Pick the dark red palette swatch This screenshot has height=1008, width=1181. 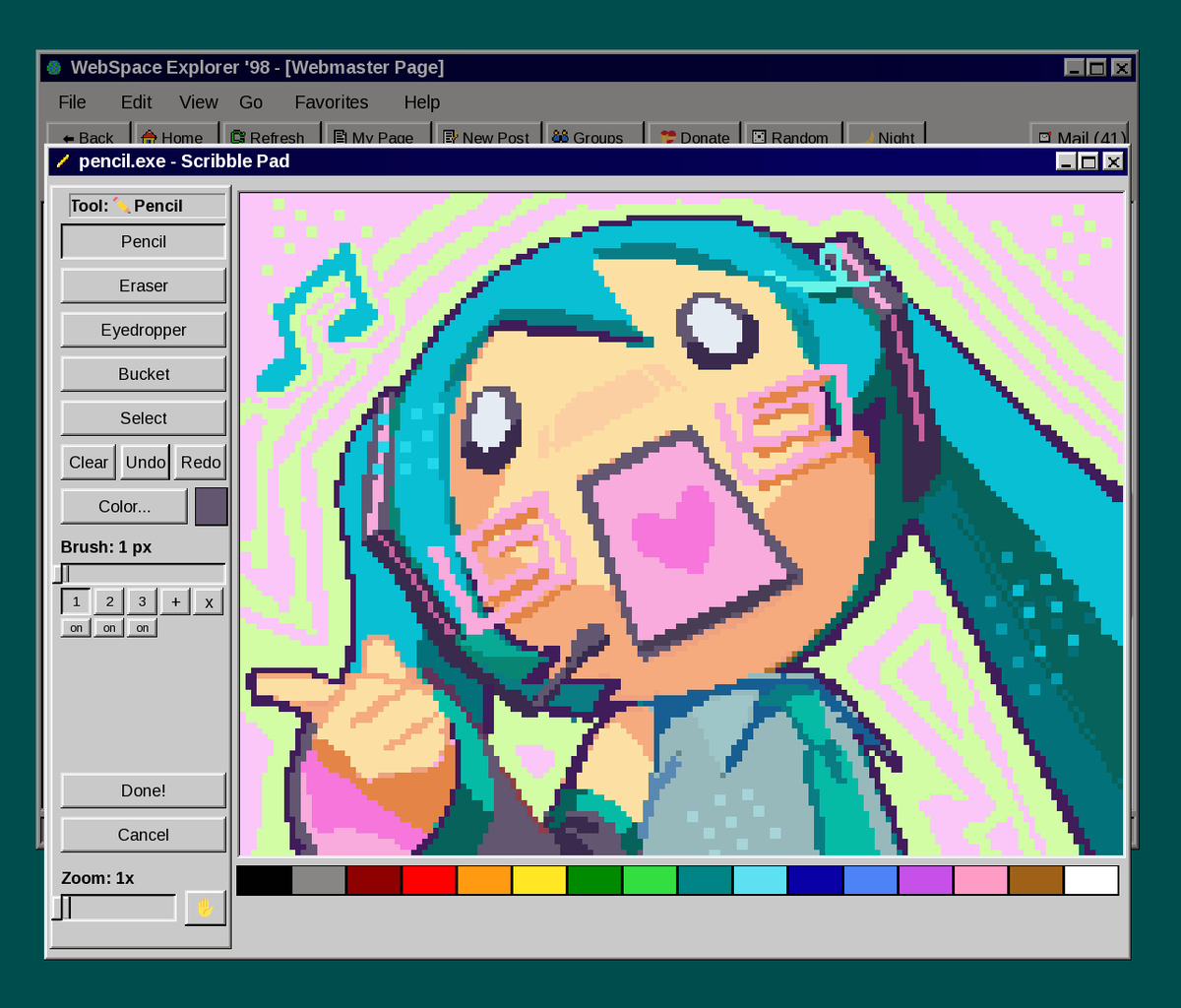coord(374,880)
